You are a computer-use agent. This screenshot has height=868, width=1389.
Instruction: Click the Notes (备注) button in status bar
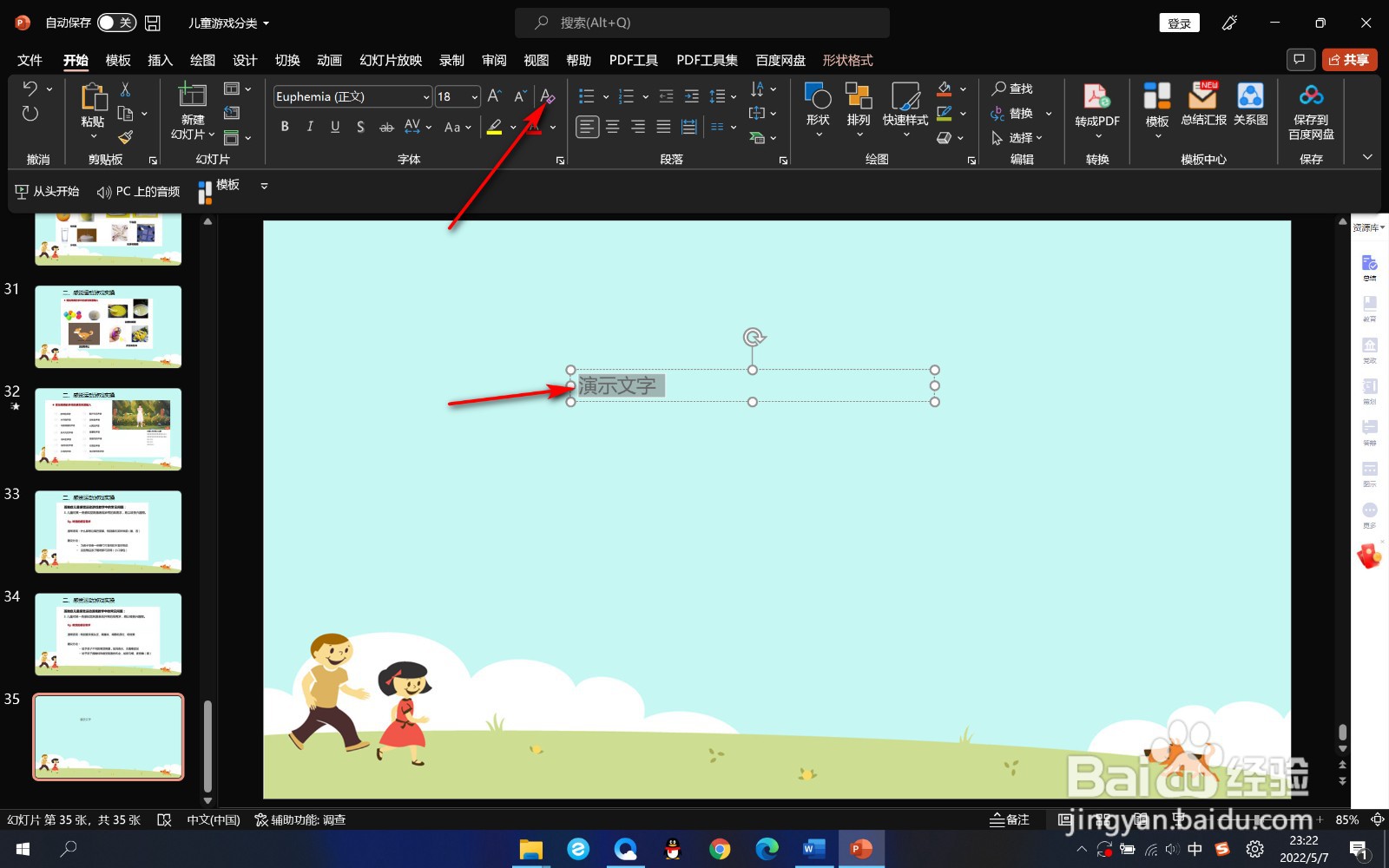(x=1010, y=819)
